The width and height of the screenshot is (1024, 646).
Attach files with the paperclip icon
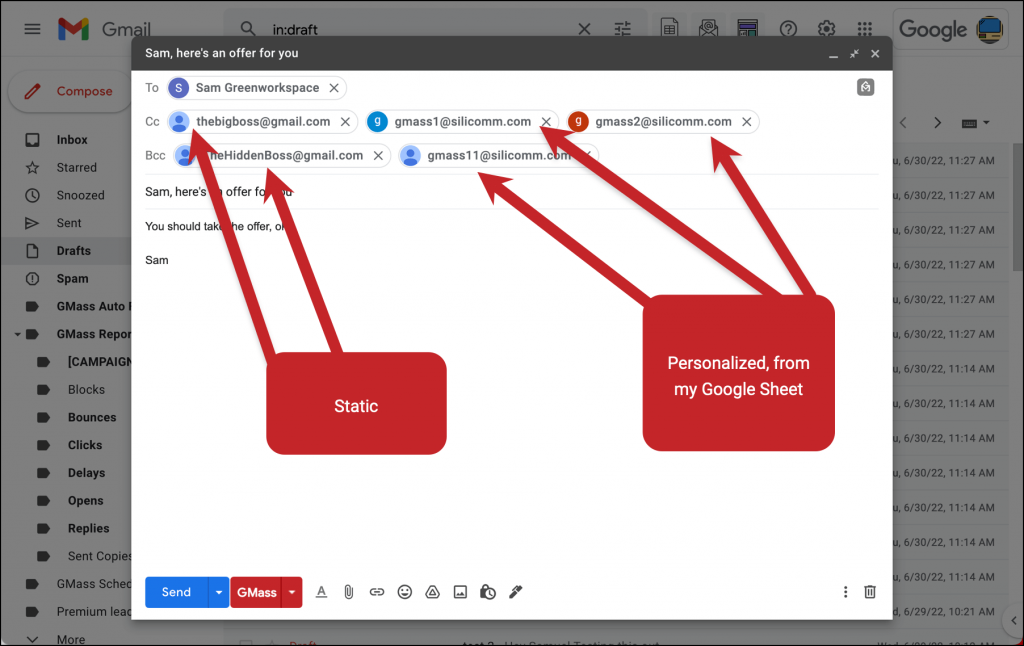[x=349, y=591]
